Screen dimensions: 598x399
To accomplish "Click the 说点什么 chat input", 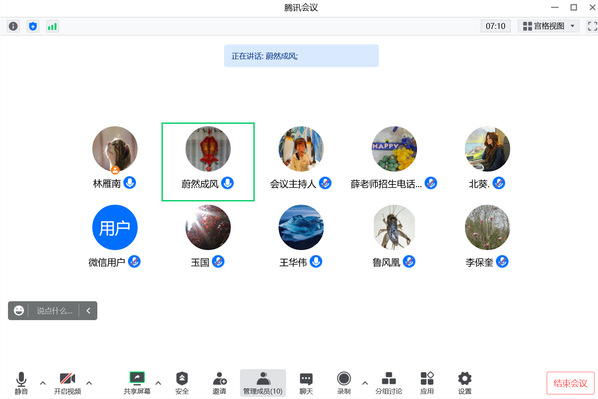I will 55,311.
